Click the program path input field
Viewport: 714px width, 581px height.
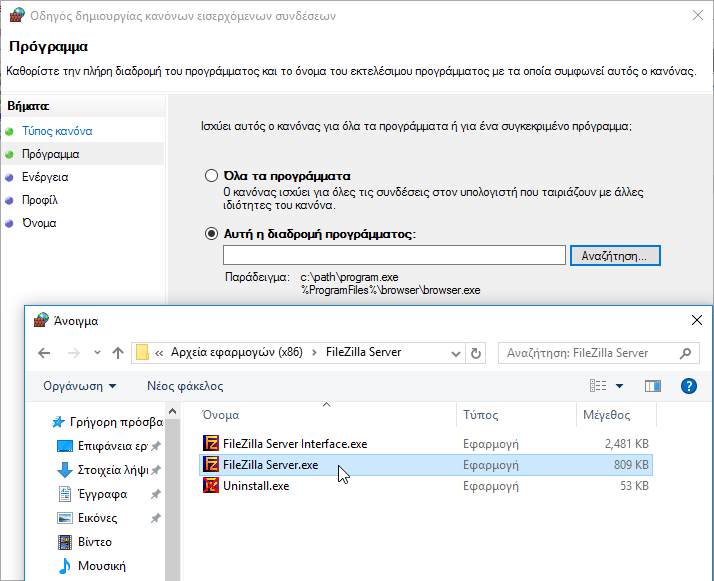point(394,255)
